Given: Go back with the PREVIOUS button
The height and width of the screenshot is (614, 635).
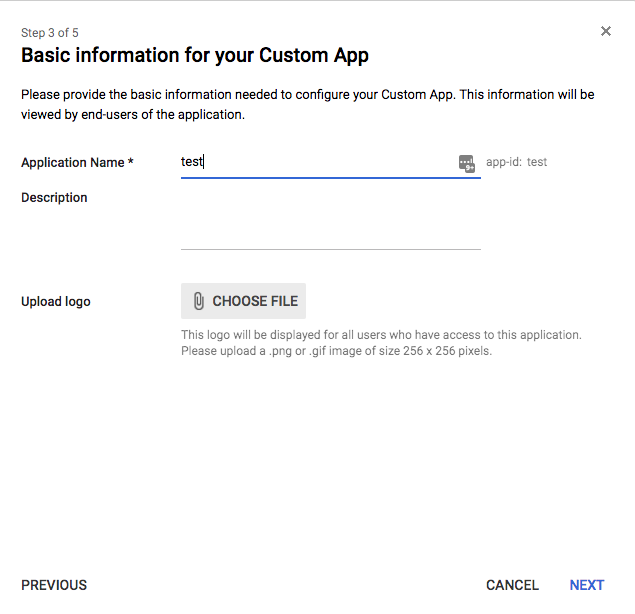Looking at the screenshot, I should 54,585.
